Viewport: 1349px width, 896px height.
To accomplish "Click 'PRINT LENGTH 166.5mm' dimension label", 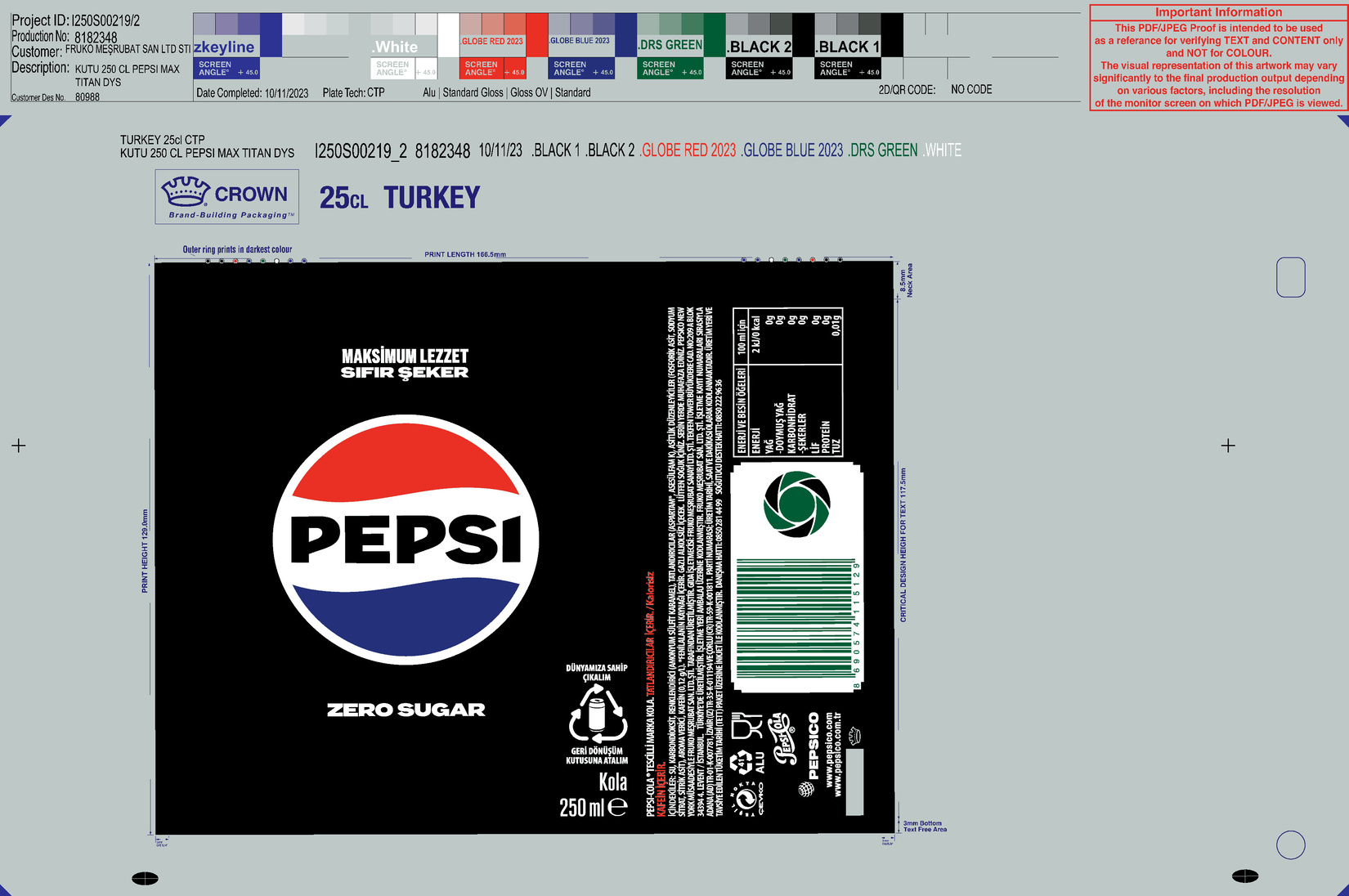I will click(x=465, y=254).
